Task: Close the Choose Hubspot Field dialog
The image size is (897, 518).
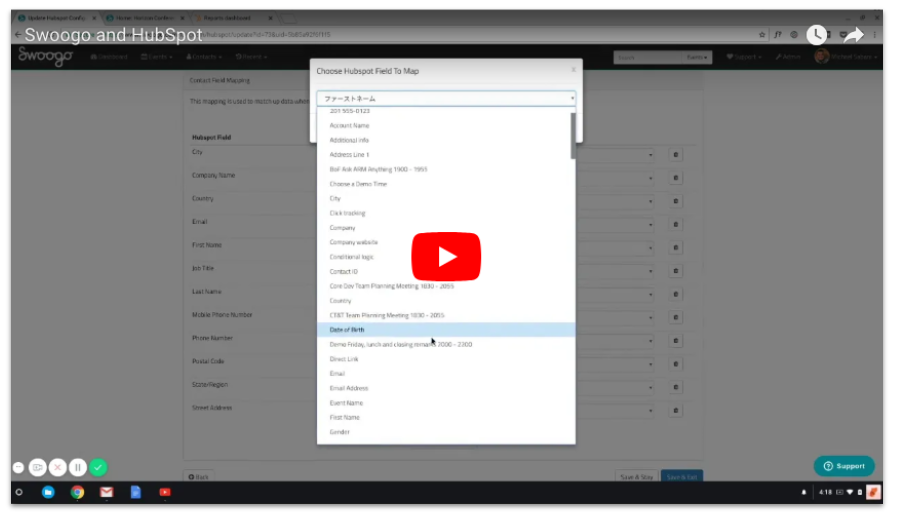Action: [573, 70]
